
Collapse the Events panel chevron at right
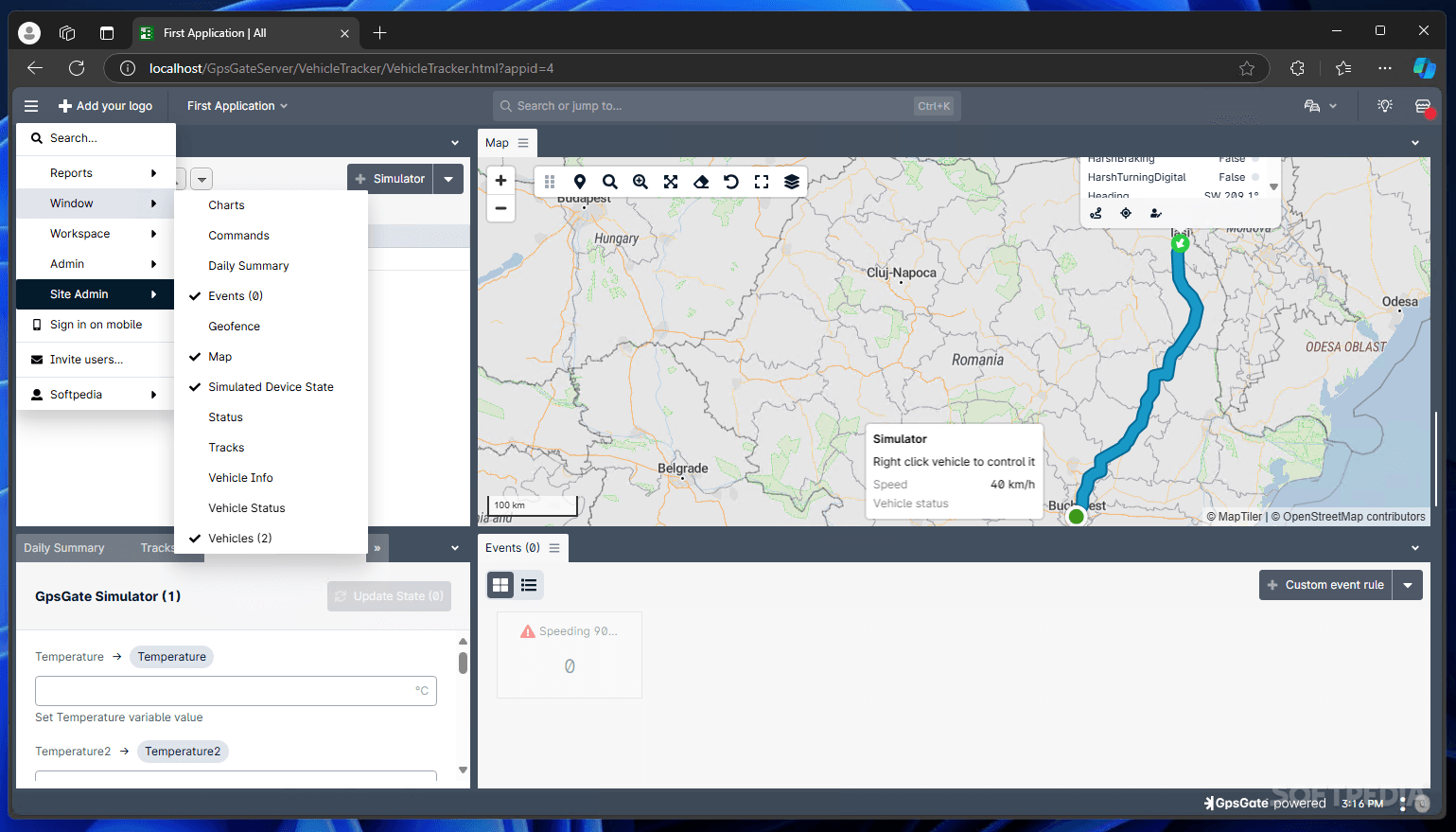click(1415, 548)
